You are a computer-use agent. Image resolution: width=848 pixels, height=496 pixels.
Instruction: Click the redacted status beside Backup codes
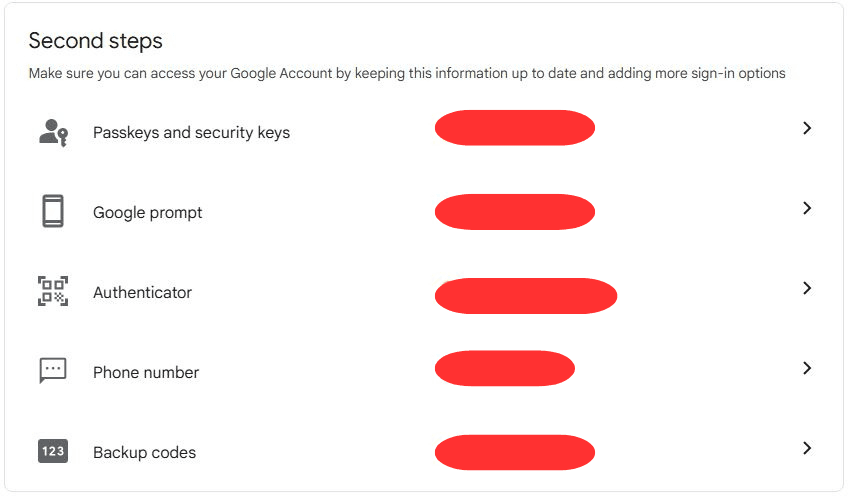point(515,452)
